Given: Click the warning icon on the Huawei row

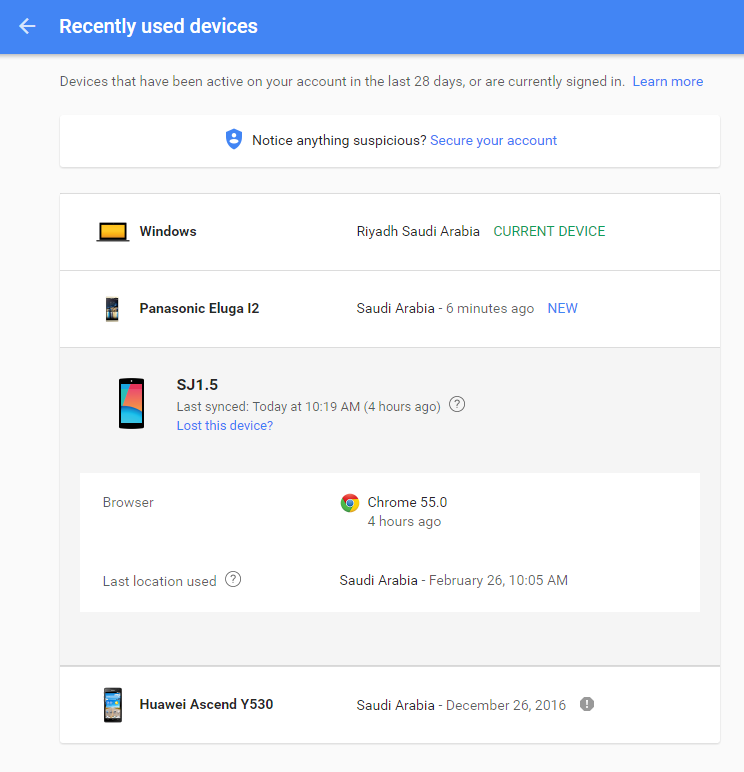Looking at the screenshot, I should point(587,704).
